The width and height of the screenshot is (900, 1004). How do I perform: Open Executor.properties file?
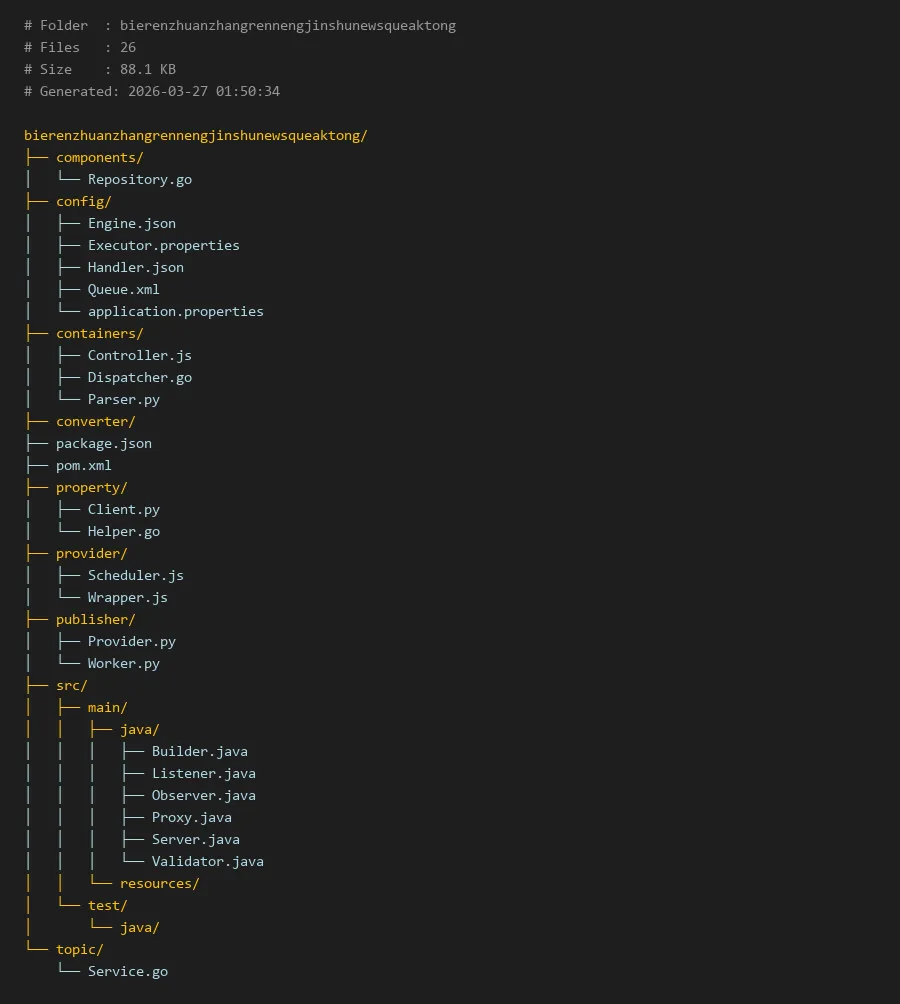[163, 245]
